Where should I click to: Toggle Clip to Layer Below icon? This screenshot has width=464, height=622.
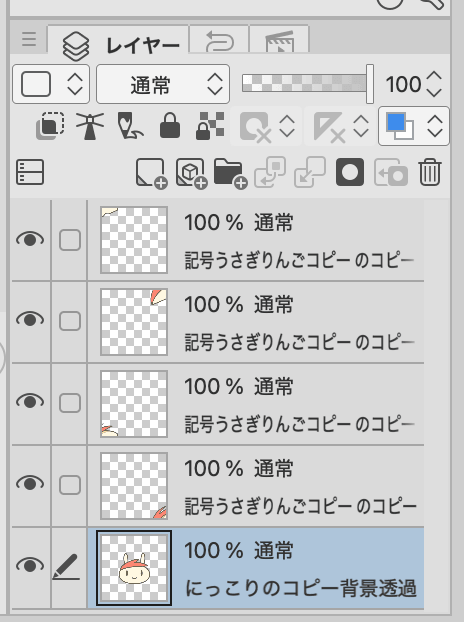coord(50,126)
